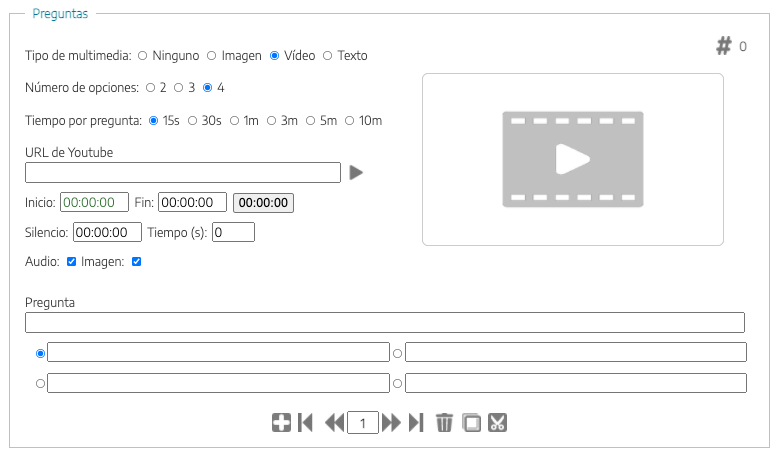Go to the first question
Screen dimensions: 783x458
(x=306, y=423)
